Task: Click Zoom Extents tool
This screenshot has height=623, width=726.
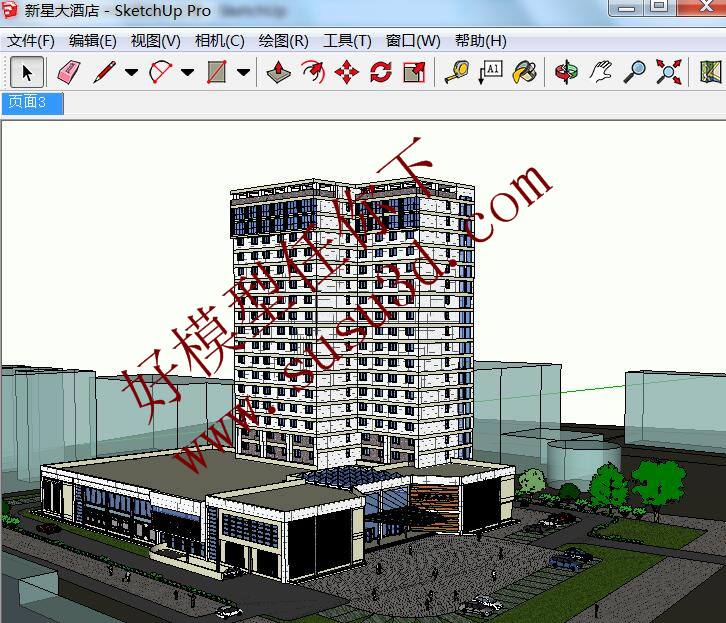Action: click(669, 72)
